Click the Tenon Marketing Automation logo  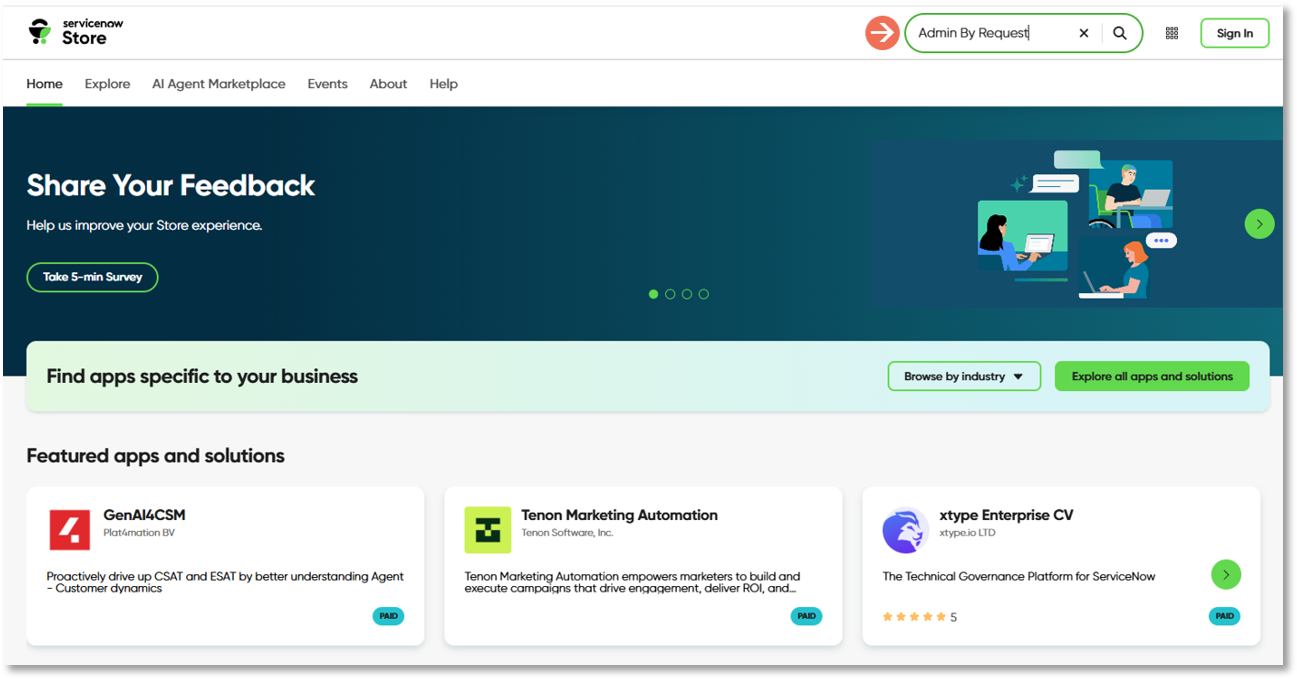tap(487, 530)
